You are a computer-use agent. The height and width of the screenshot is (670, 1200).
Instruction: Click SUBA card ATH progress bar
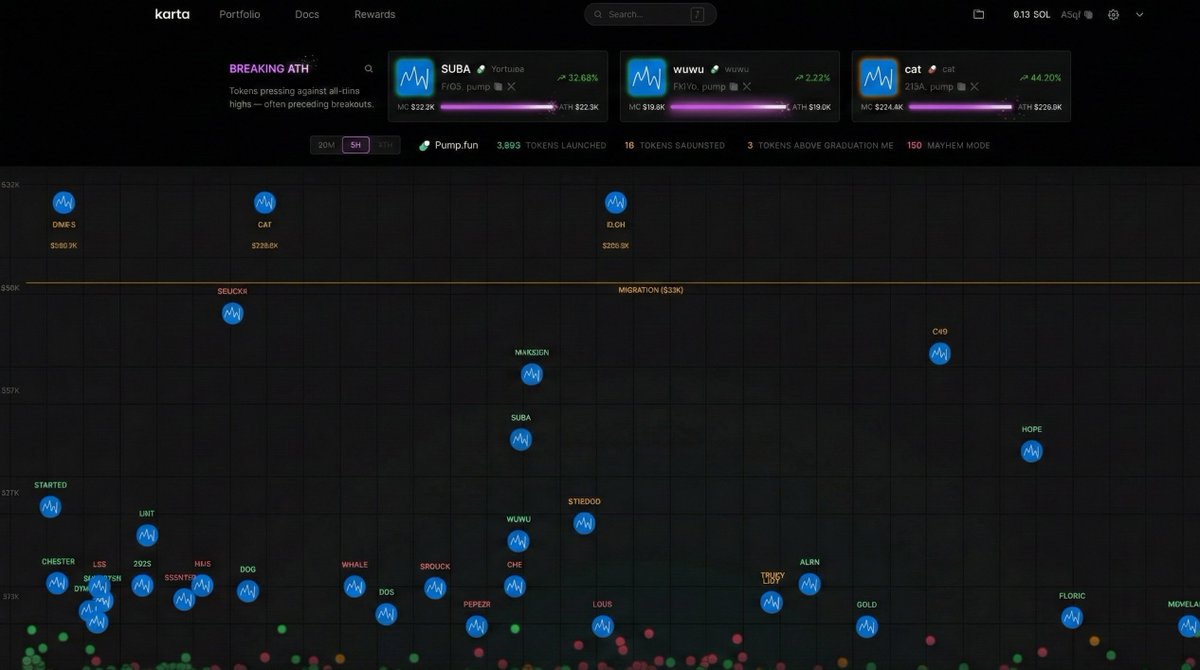(498, 106)
